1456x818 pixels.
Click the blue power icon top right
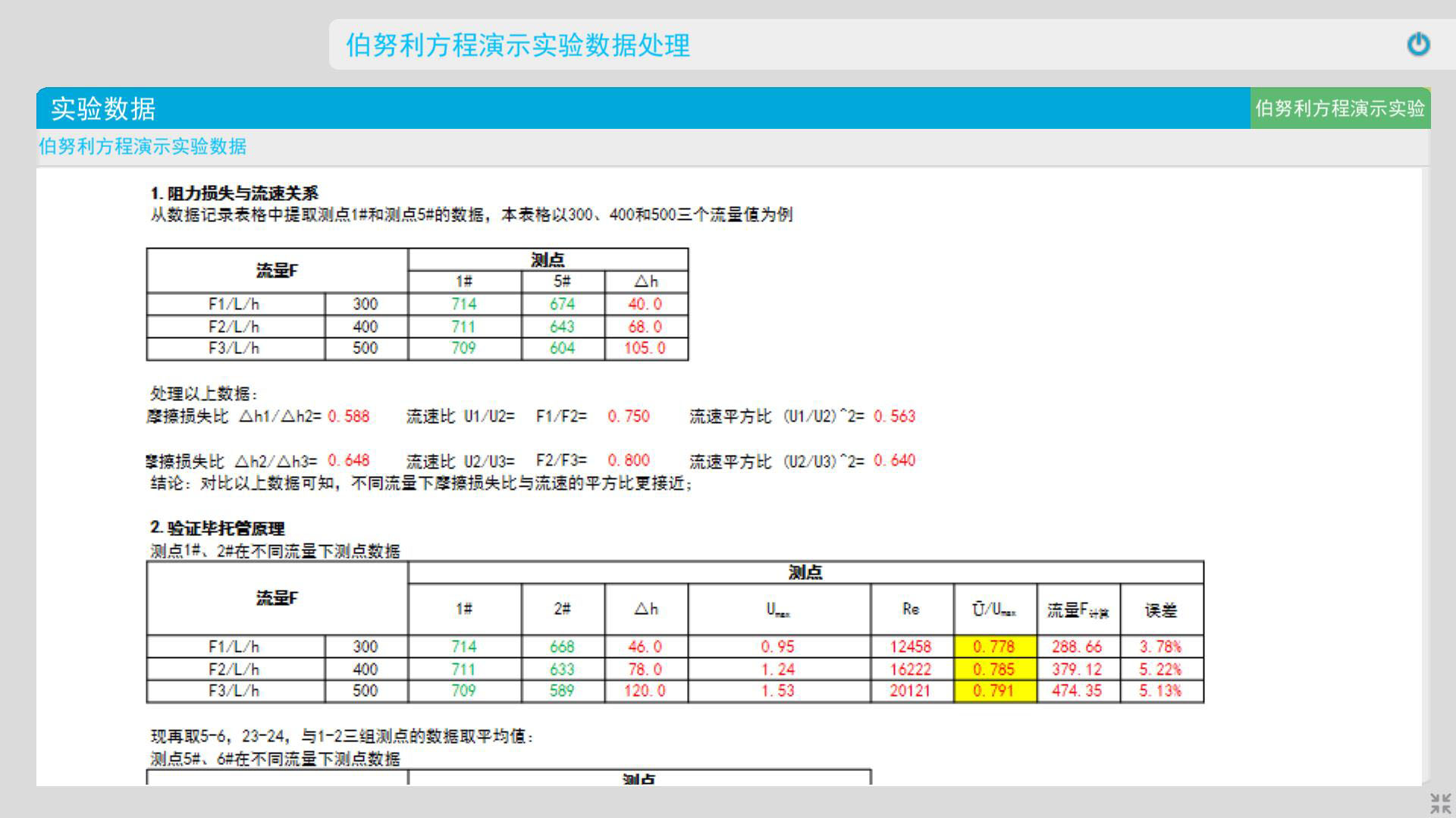[1417, 44]
